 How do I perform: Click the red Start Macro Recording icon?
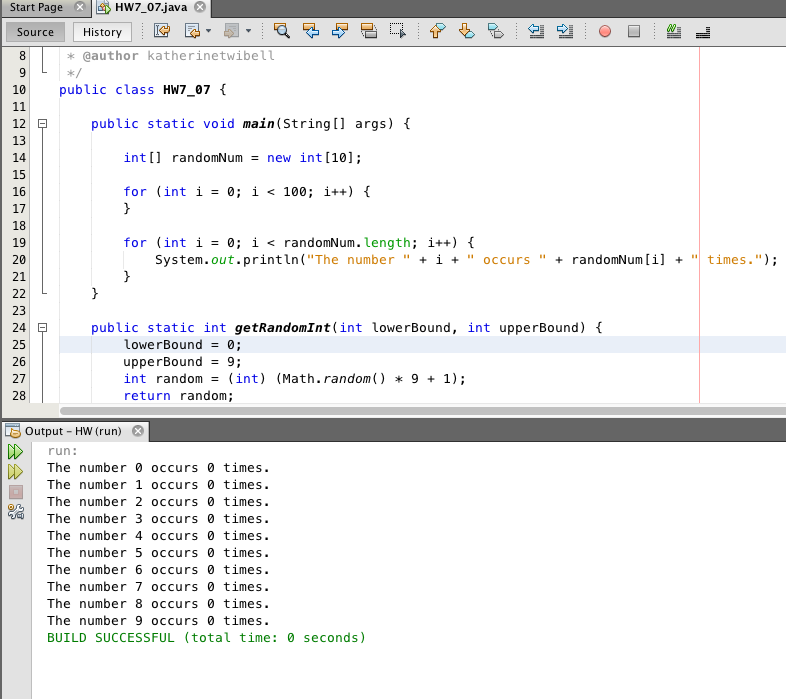tap(605, 31)
